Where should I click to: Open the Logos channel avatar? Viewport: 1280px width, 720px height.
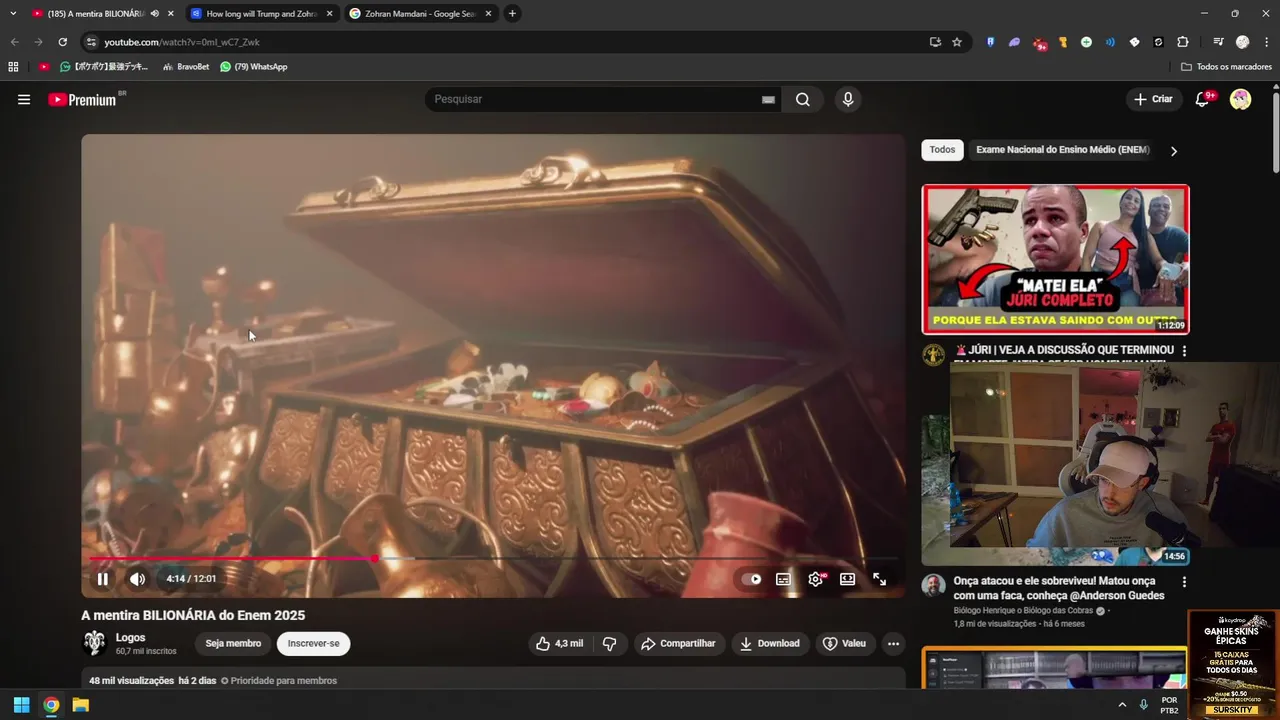coord(94,643)
